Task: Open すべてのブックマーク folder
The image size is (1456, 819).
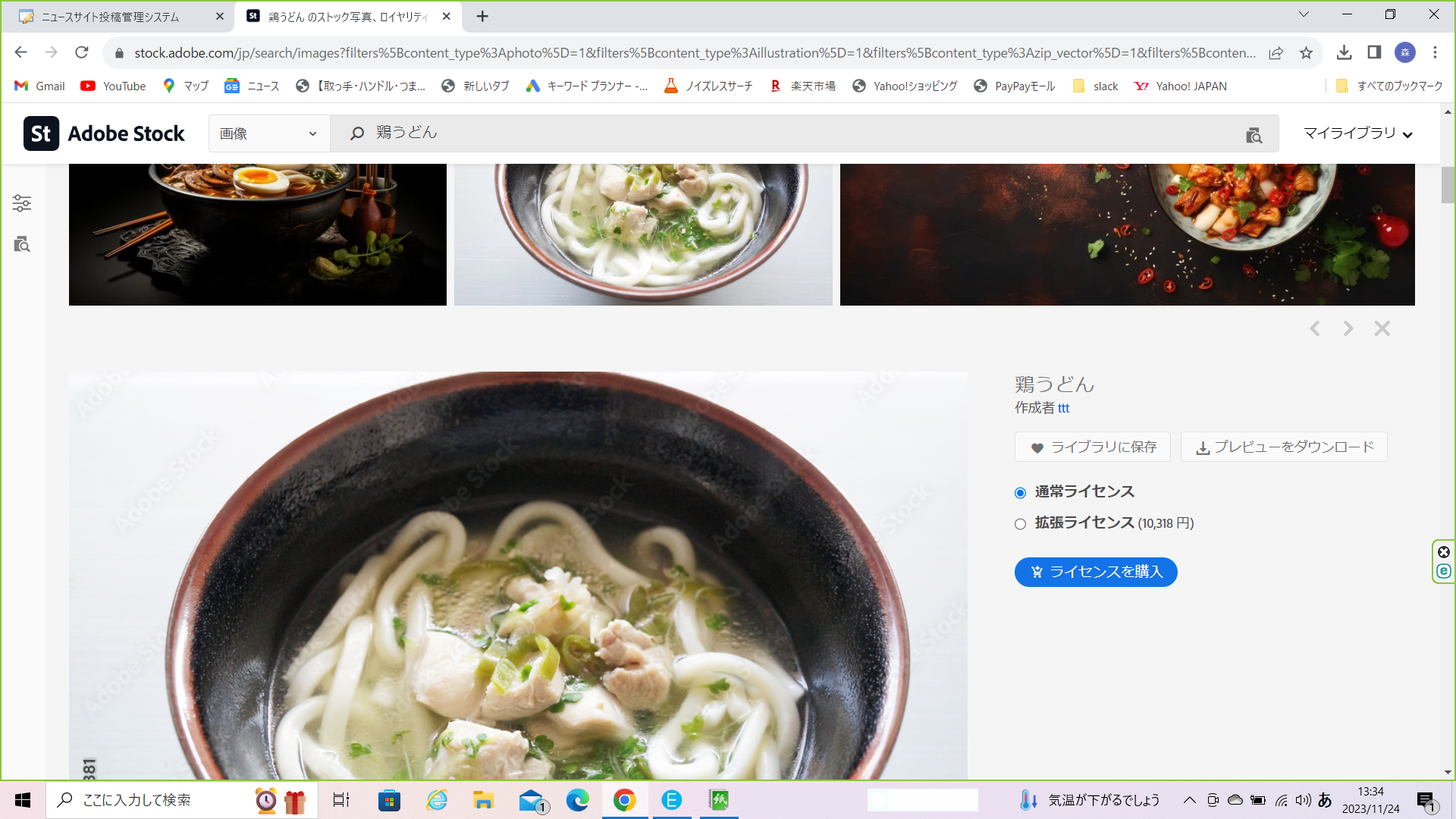Action: [1389, 86]
